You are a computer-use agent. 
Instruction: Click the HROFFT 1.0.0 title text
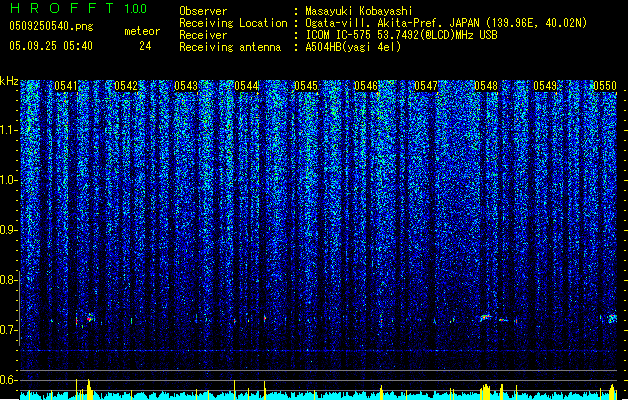(x=79, y=8)
